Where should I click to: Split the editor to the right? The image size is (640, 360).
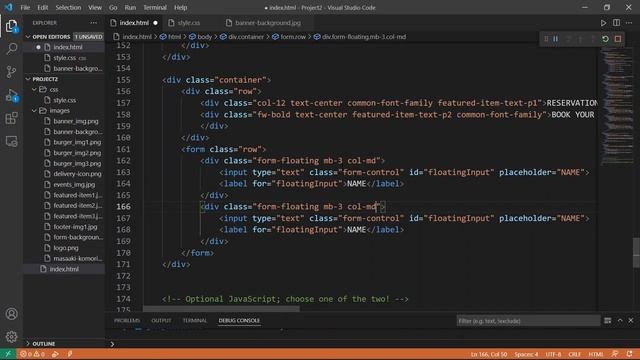pyautogui.click(x=616, y=23)
